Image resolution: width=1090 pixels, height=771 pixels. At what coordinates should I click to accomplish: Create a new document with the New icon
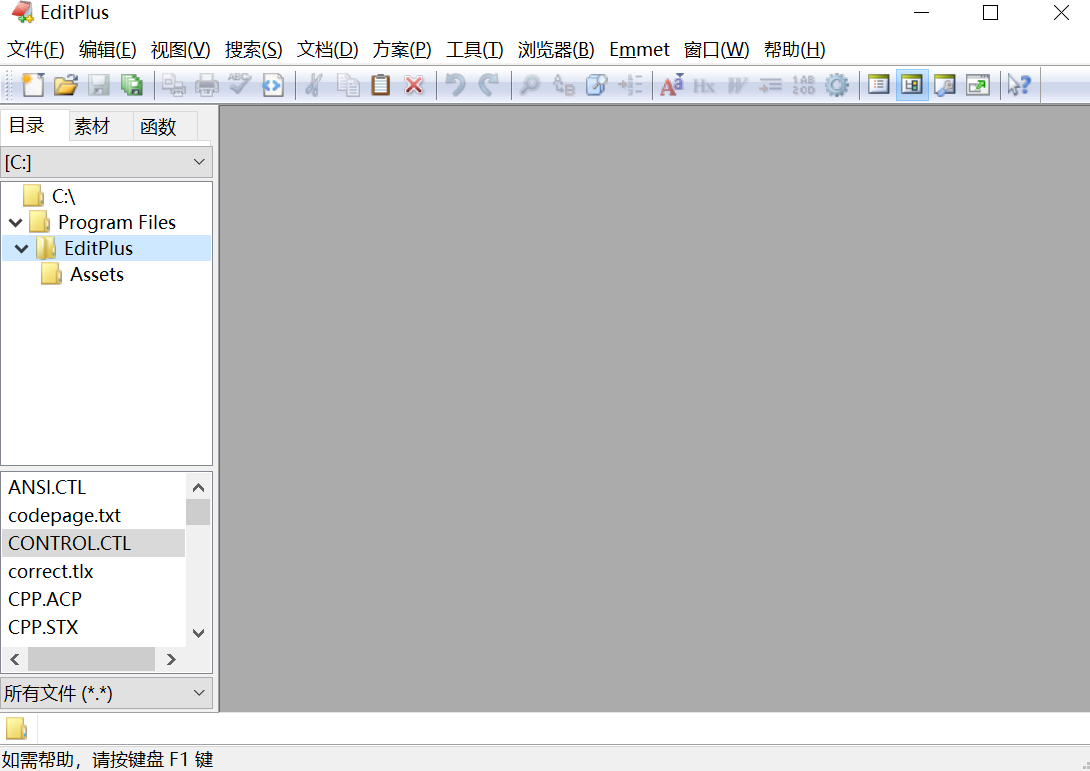(x=32, y=85)
